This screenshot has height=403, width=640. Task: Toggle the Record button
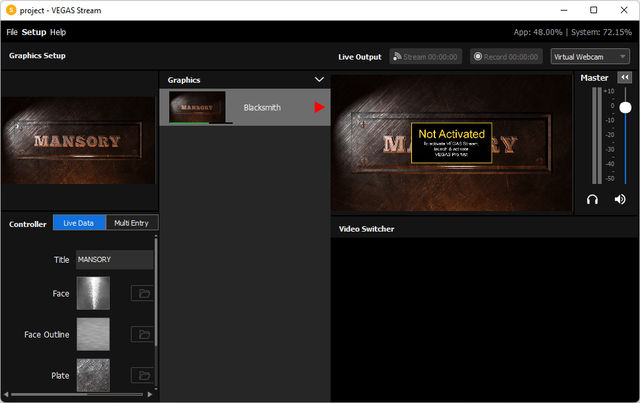click(506, 57)
